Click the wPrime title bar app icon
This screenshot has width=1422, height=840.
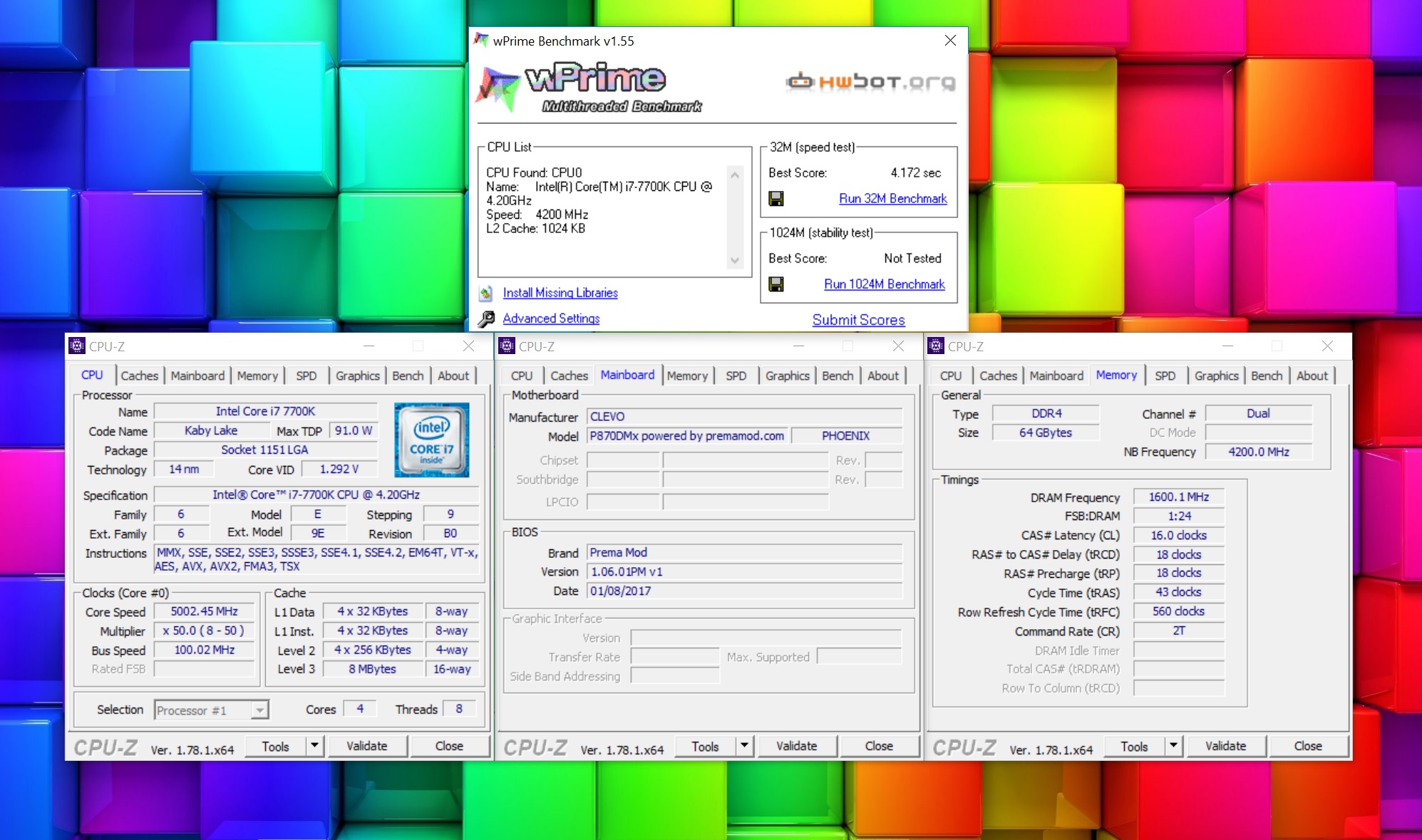pos(481,41)
